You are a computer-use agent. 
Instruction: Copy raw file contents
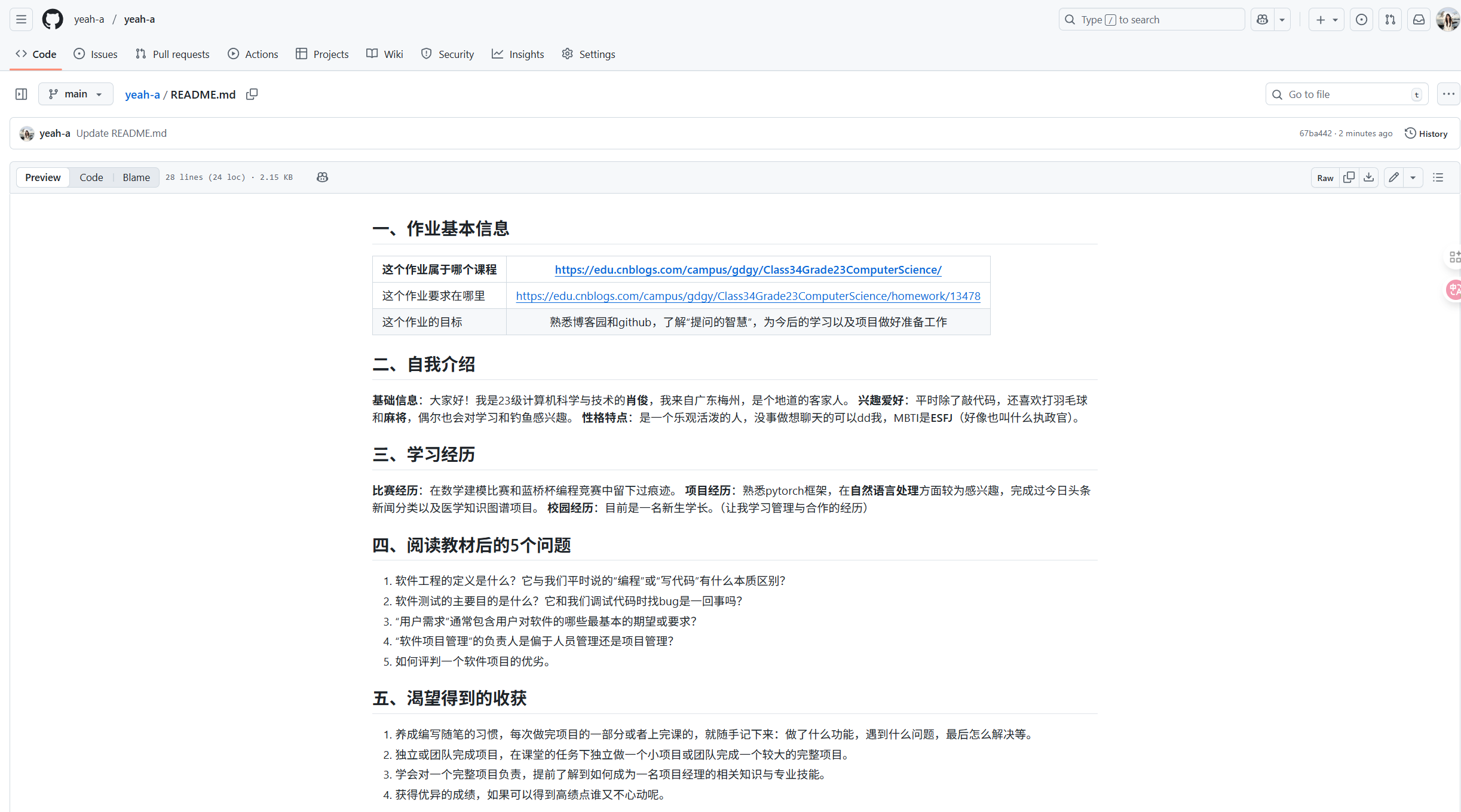pos(1349,177)
